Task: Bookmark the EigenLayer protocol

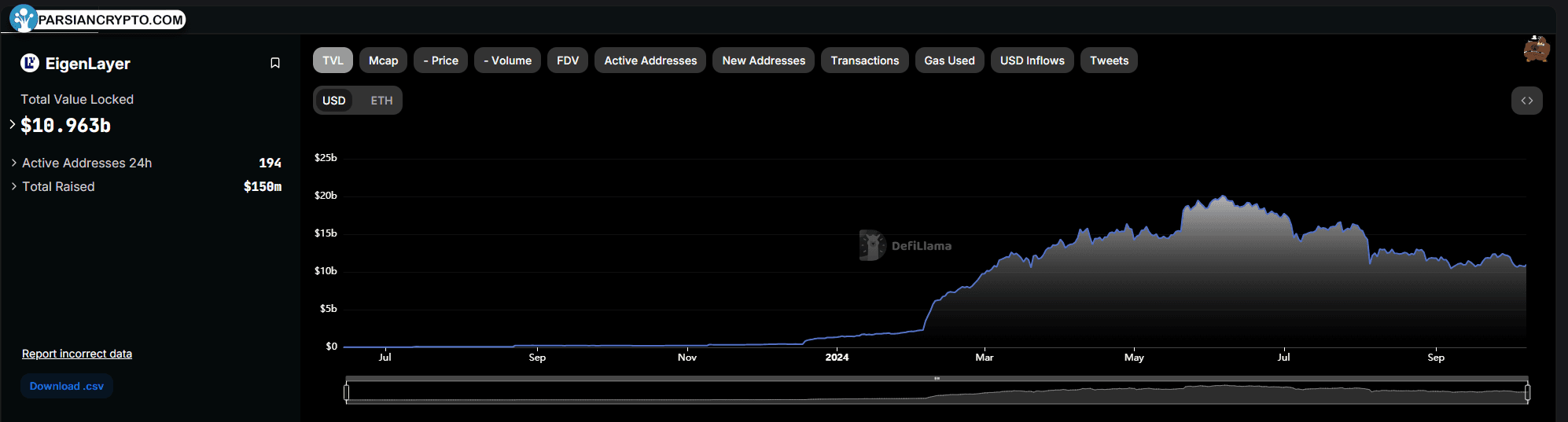Action: tap(275, 63)
